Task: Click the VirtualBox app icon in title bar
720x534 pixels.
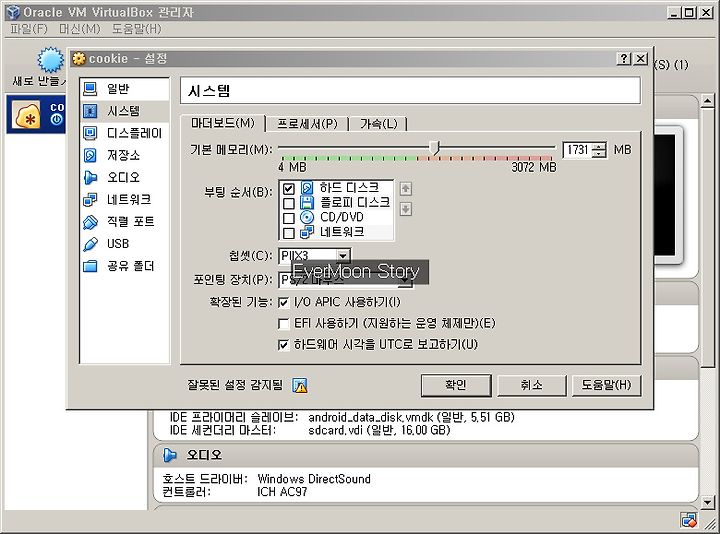Action: (13, 12)
